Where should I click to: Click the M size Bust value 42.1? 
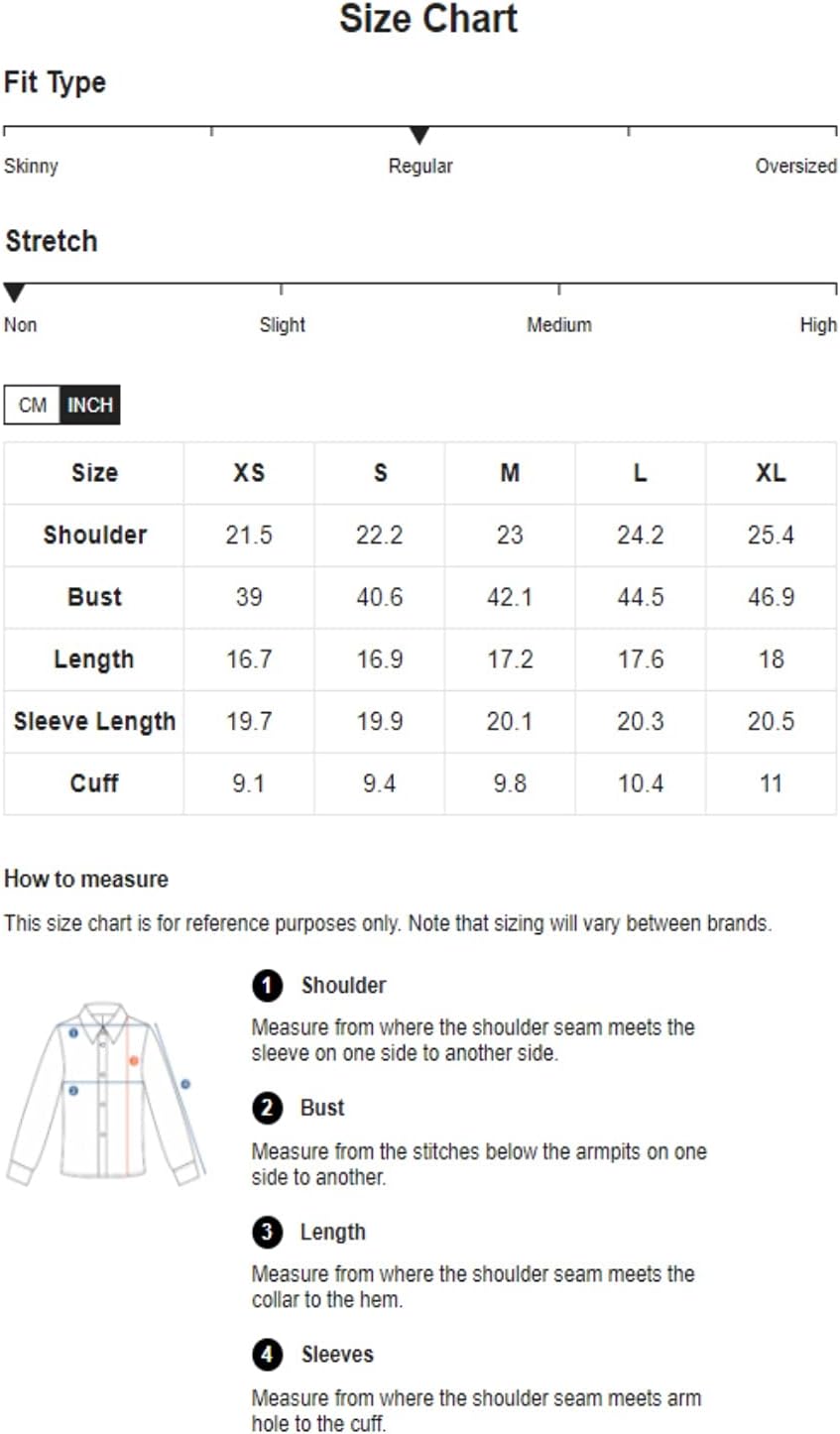(x=510, y=597)
